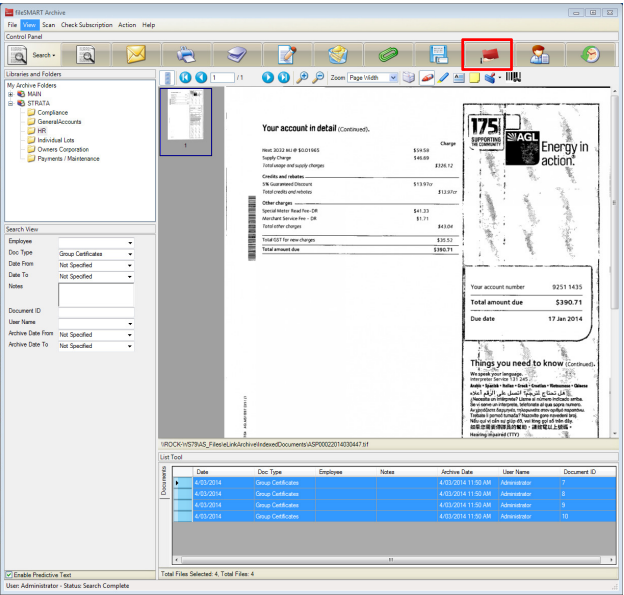Click the printer icon in Control Panel
624x595 pixels.
pos(186,55)
